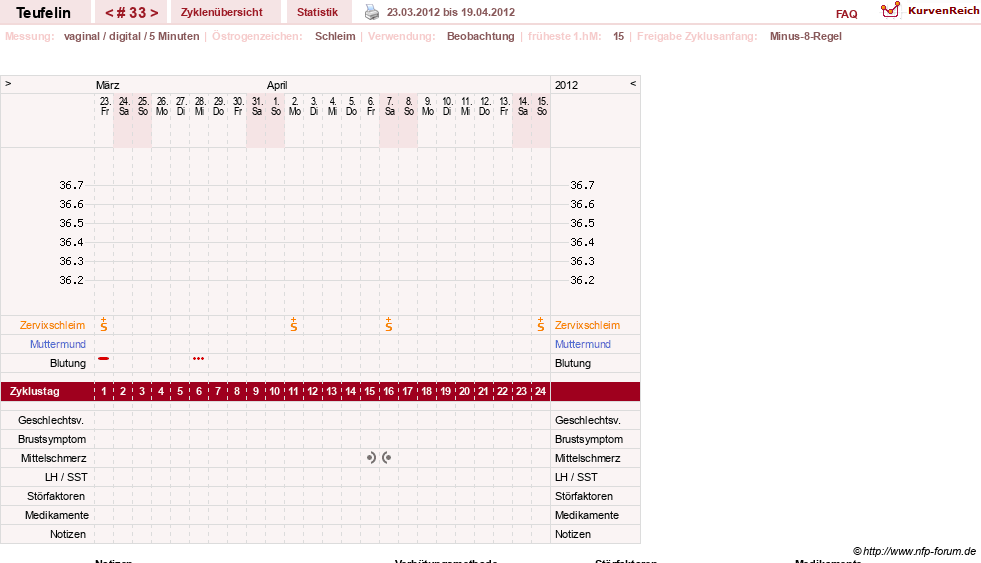Click the printer icon beside the date range
This screenshot has height=563, width=981.
coord(372,12)
